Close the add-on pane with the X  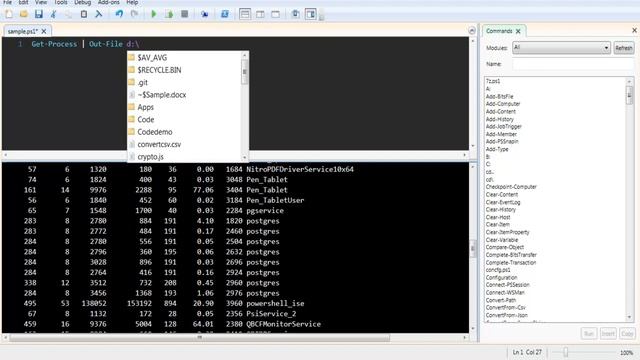point(634,30)
